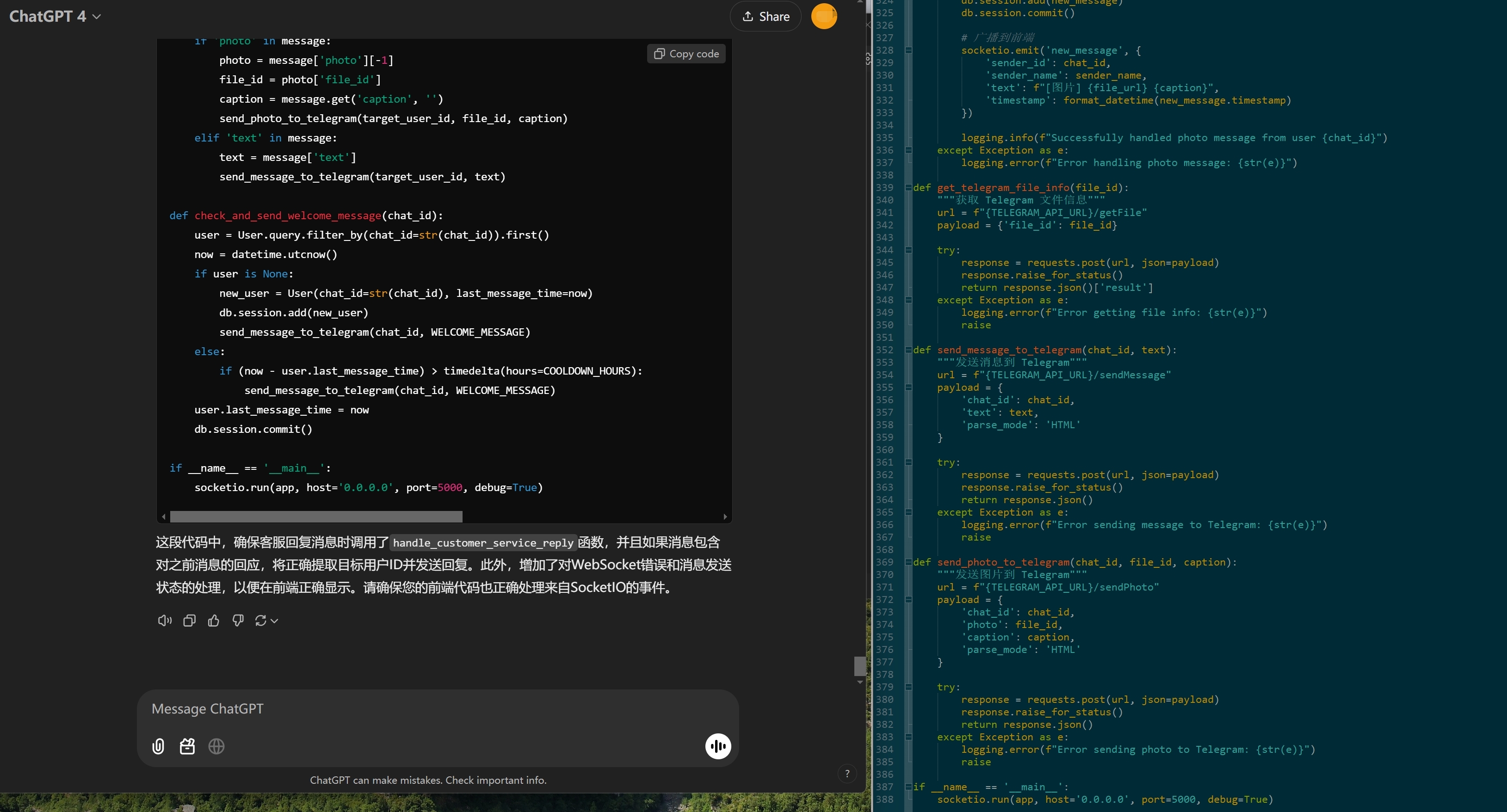Screen dimensions: 1507x812
Task: Click the 'Successfully handled photo message' logging line
Action: pyautogui.click(x=1173, y=138)
